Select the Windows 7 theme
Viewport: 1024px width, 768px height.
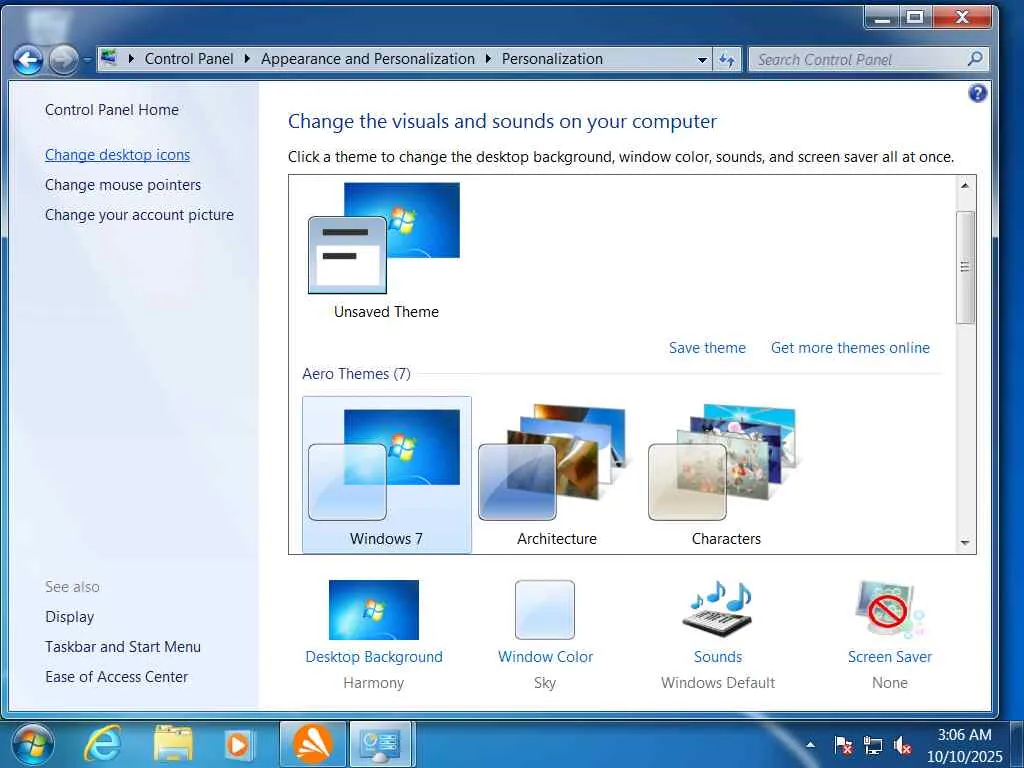(x=387, y=475)
